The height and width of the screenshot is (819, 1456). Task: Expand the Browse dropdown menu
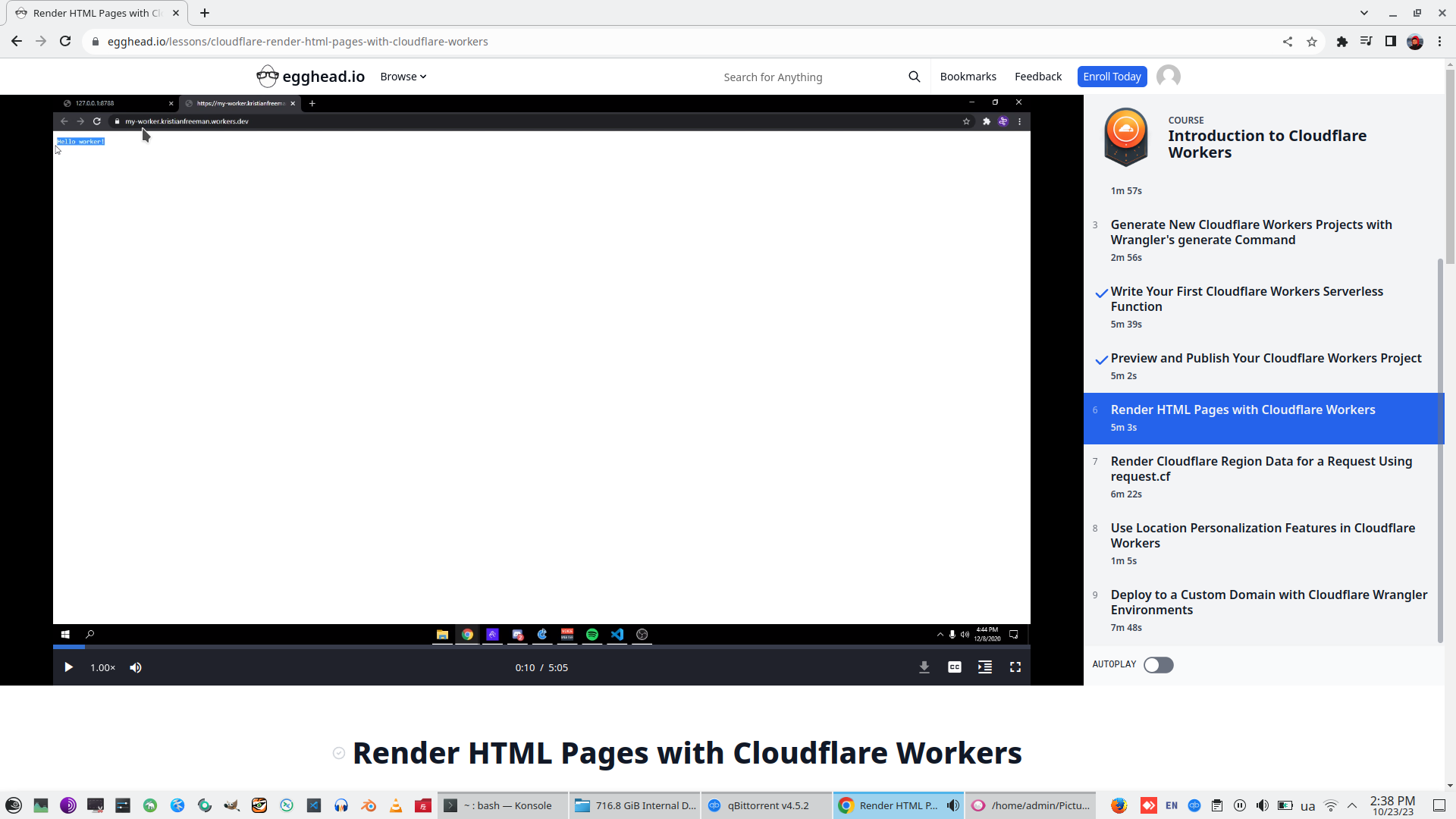pos(403,77)
